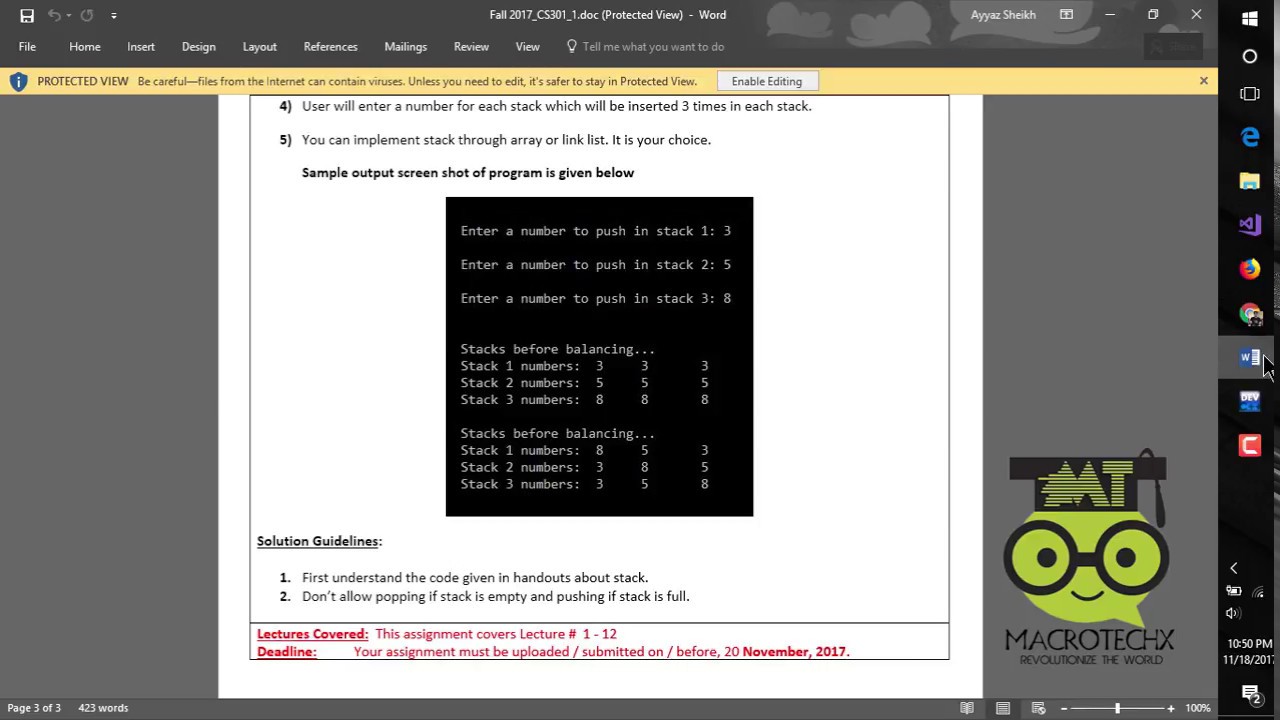Open the View tab
1280x720 pixels.
coord(528,47)
